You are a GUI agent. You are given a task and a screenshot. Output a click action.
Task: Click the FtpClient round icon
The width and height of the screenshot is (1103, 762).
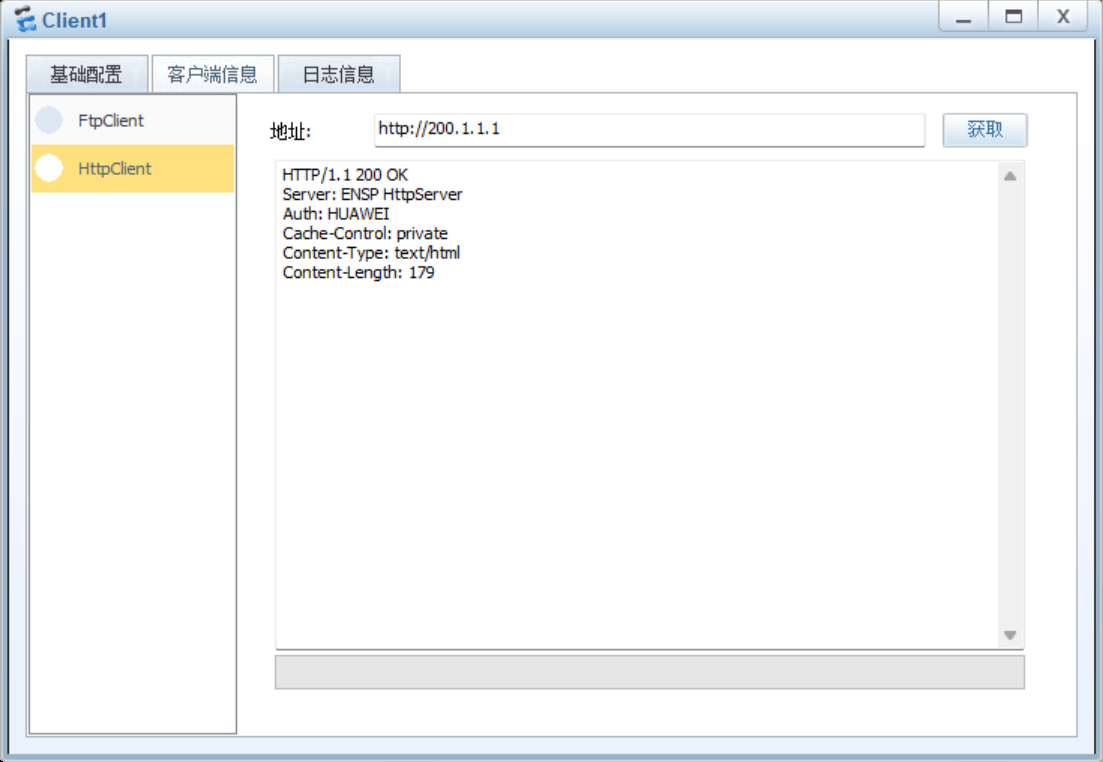[49, 120]
